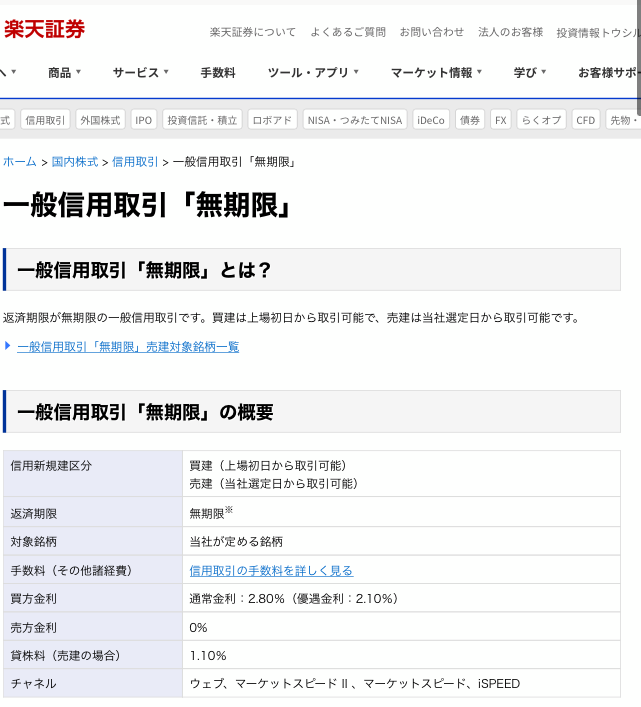Select the らくオプ category tab
Viewport: 641px width, 707px height.
click(x=541, y=120)
